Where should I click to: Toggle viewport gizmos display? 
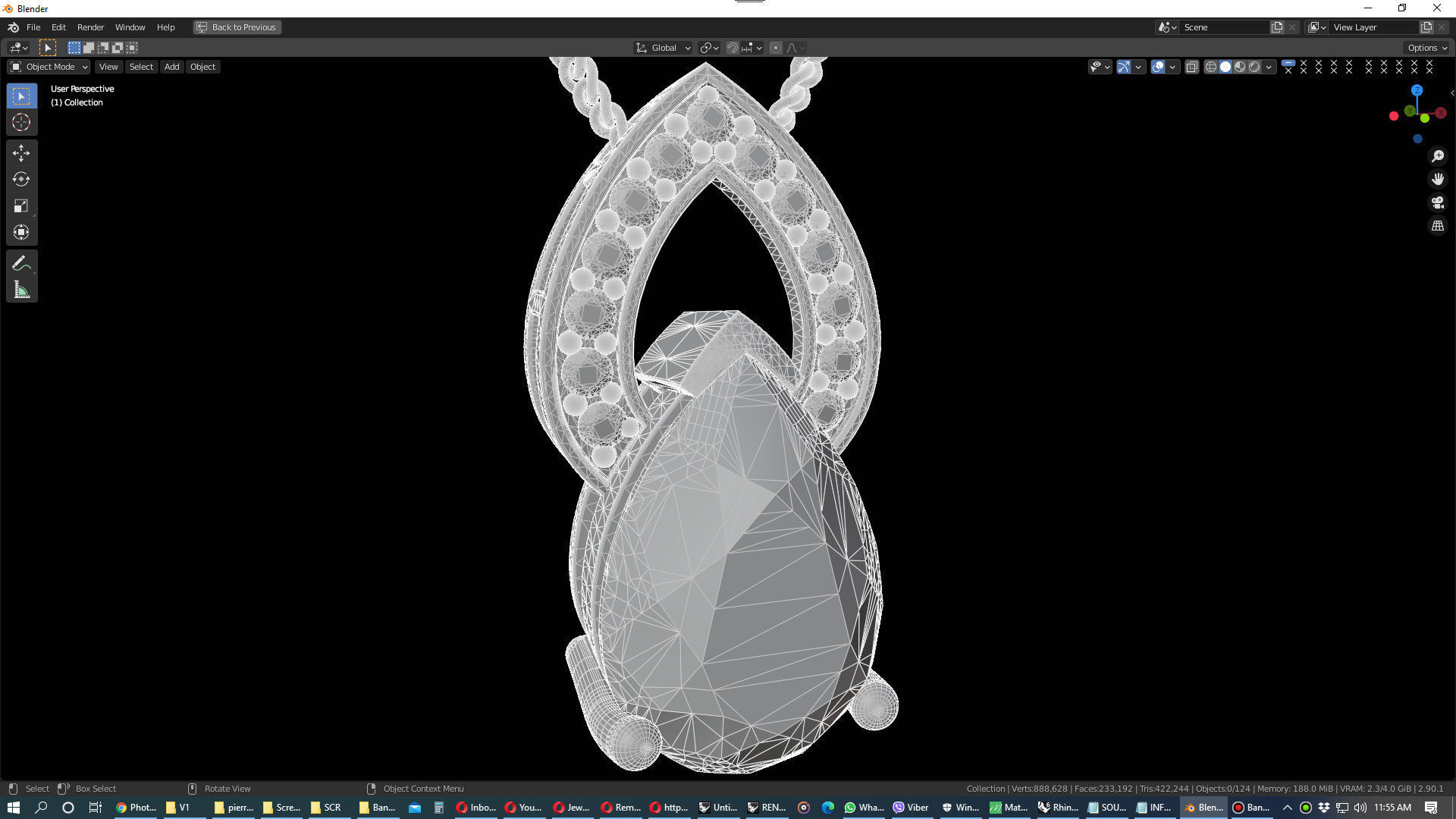(1124, 67)
